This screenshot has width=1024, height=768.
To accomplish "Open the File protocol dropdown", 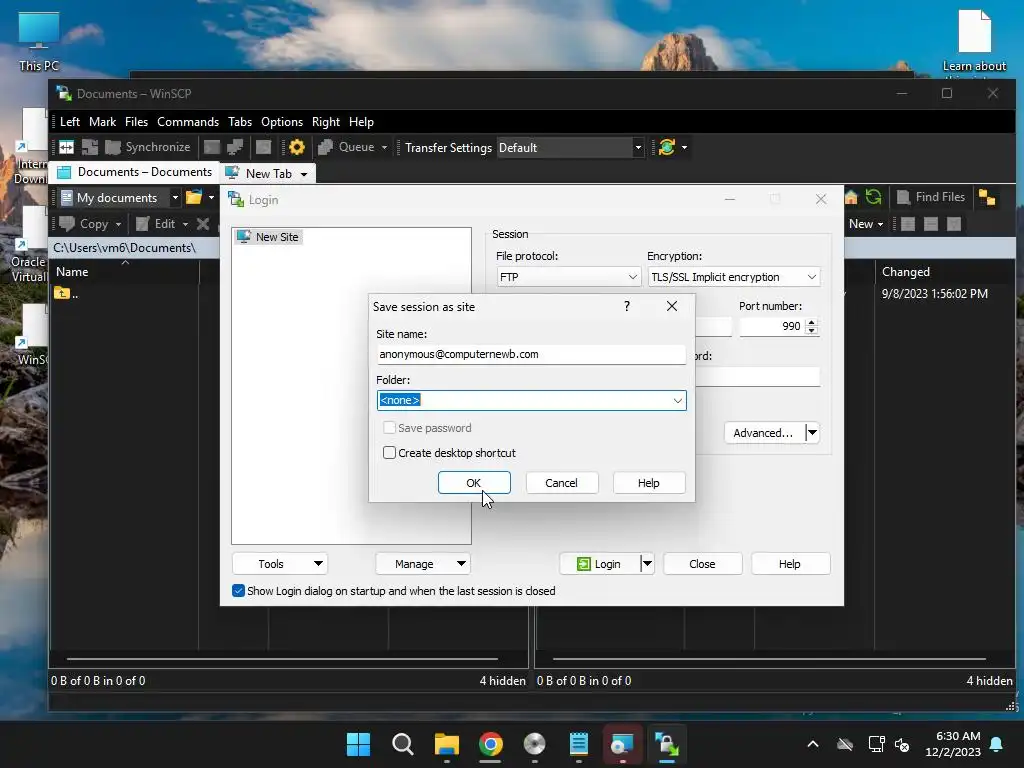I will click(x=568, y=277).
